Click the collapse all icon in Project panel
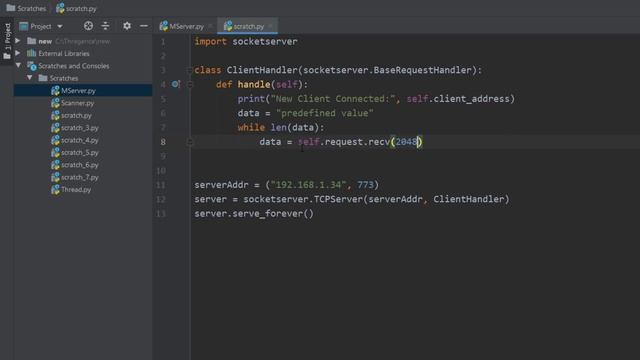Screen dimensions: 640x360 105,26
